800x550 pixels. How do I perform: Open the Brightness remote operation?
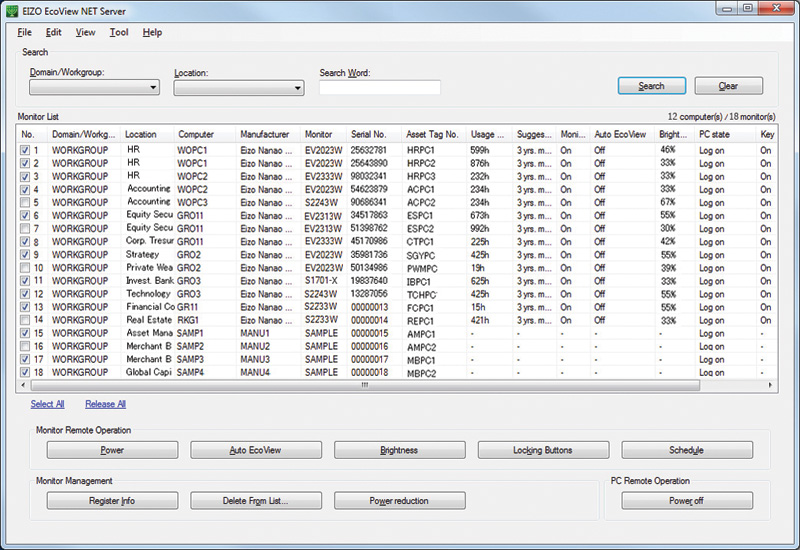(399, 450)
